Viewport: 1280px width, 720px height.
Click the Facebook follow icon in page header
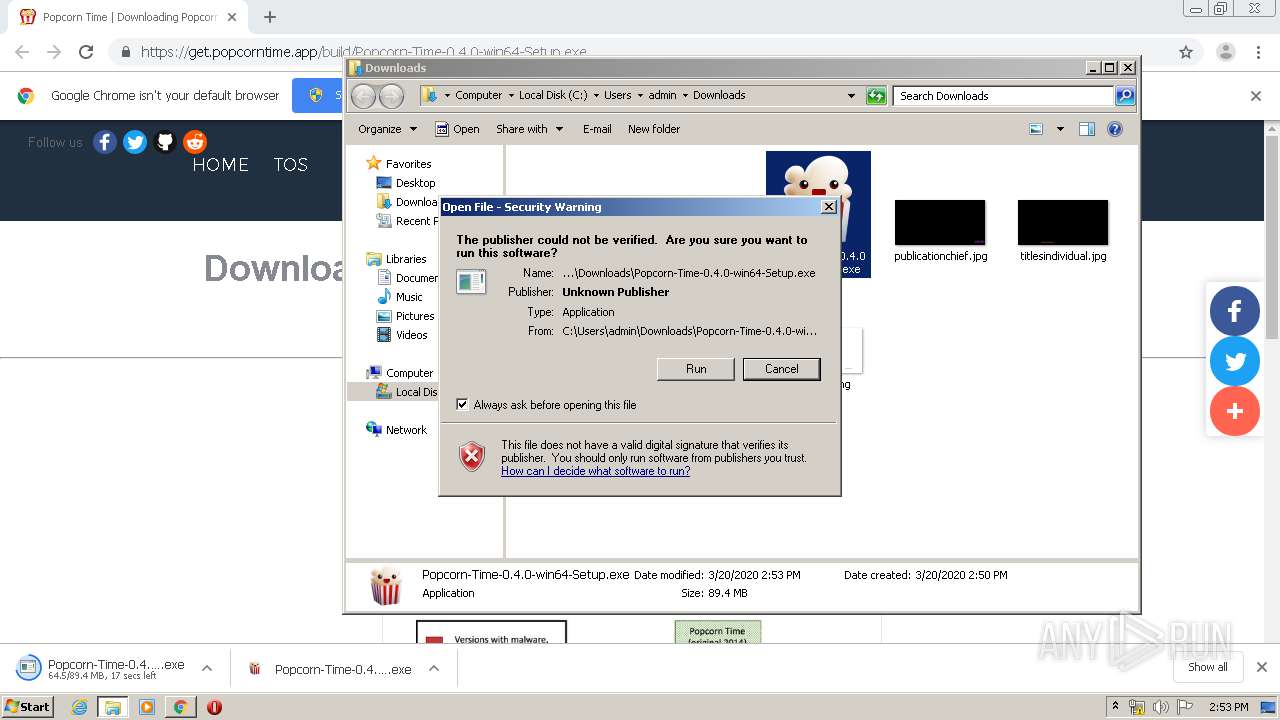click(x=105, y=142)
